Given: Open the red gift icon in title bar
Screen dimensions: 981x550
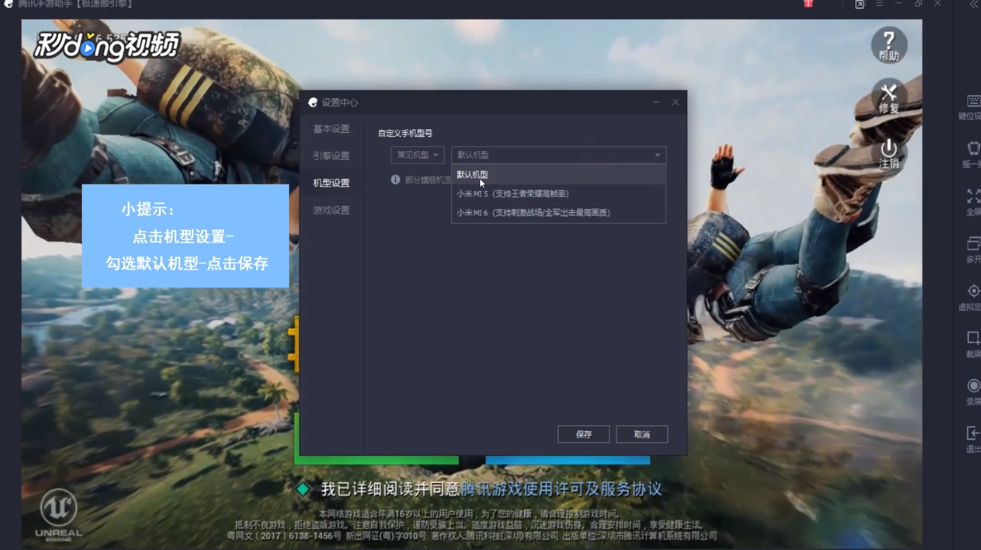Looking at the screenshot, I should point(808,4).
